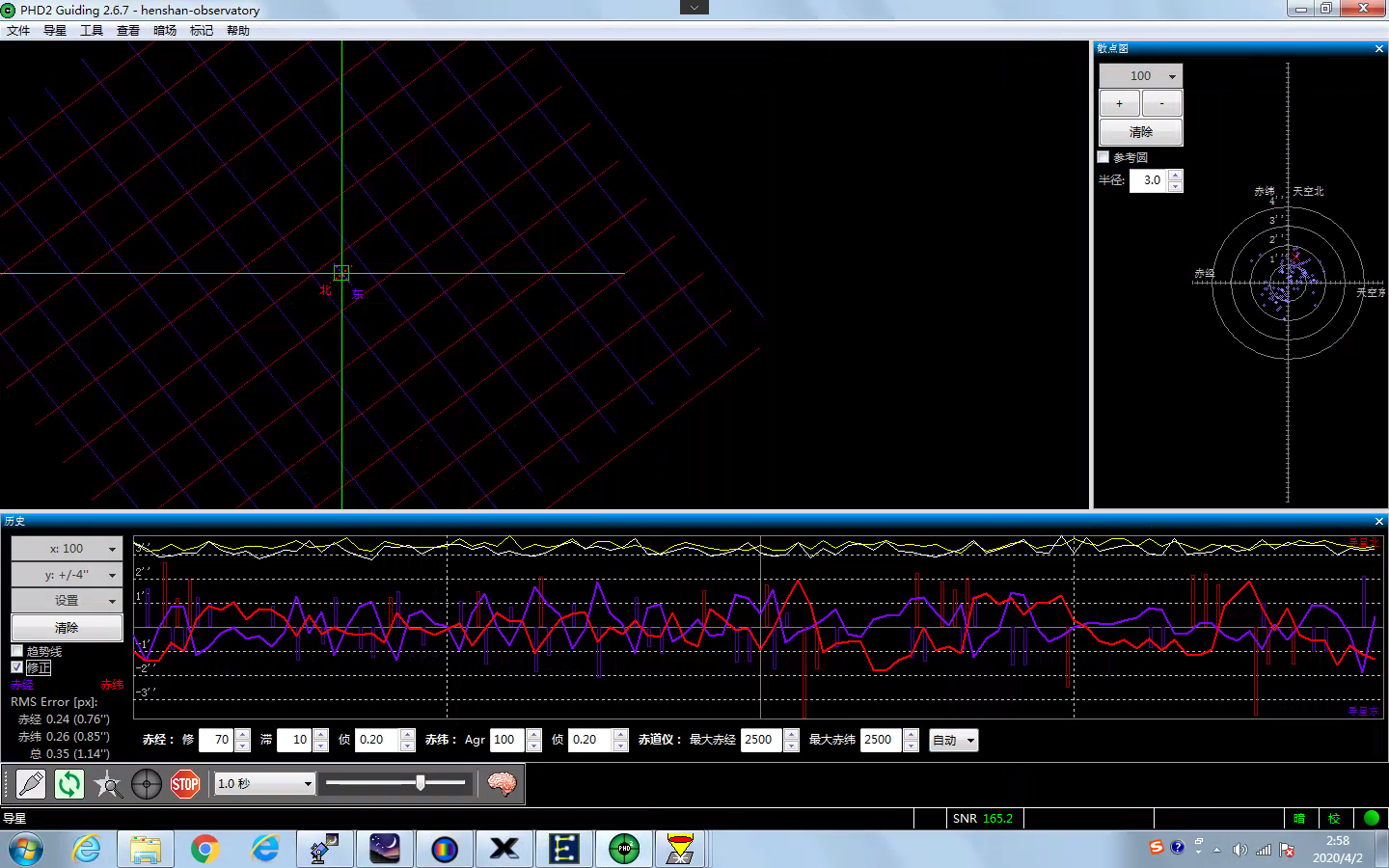Open the blue E taskbar app

(564, 850)
